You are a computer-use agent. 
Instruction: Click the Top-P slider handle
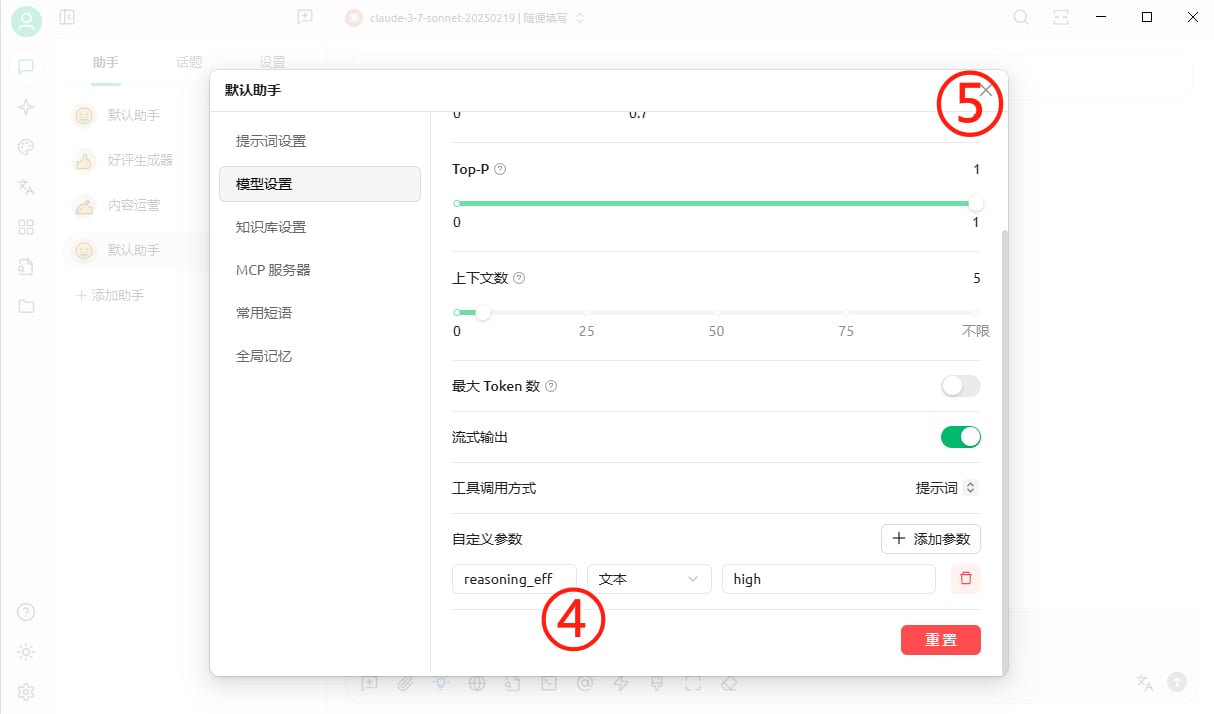coord(976,204)
